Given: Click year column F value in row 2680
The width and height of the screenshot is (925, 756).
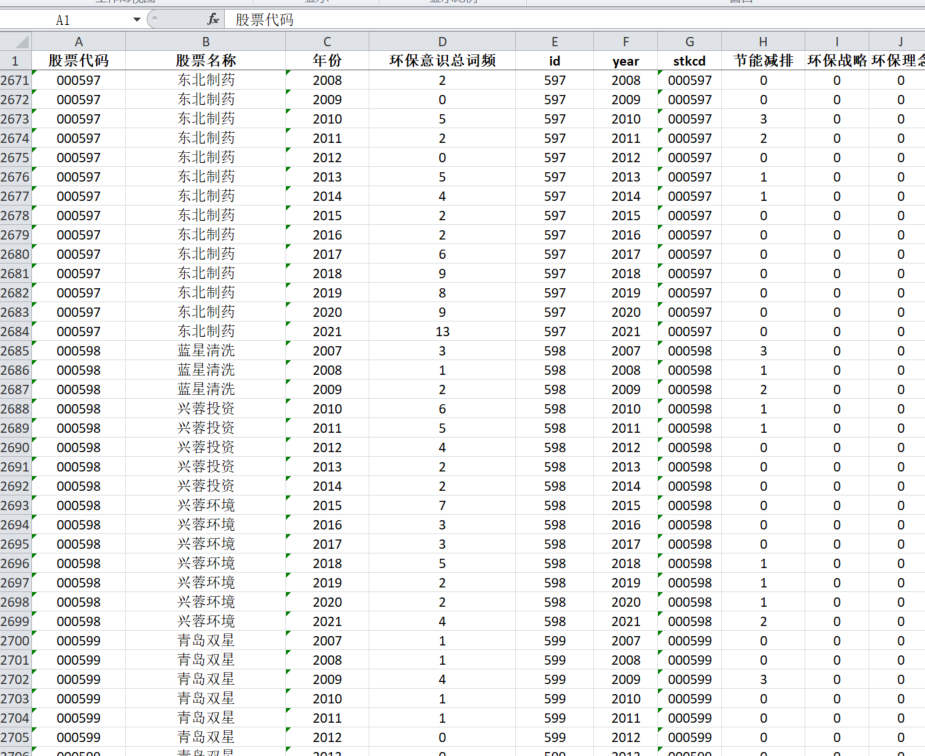Looking at the screenshot, I should pos(625,254).
